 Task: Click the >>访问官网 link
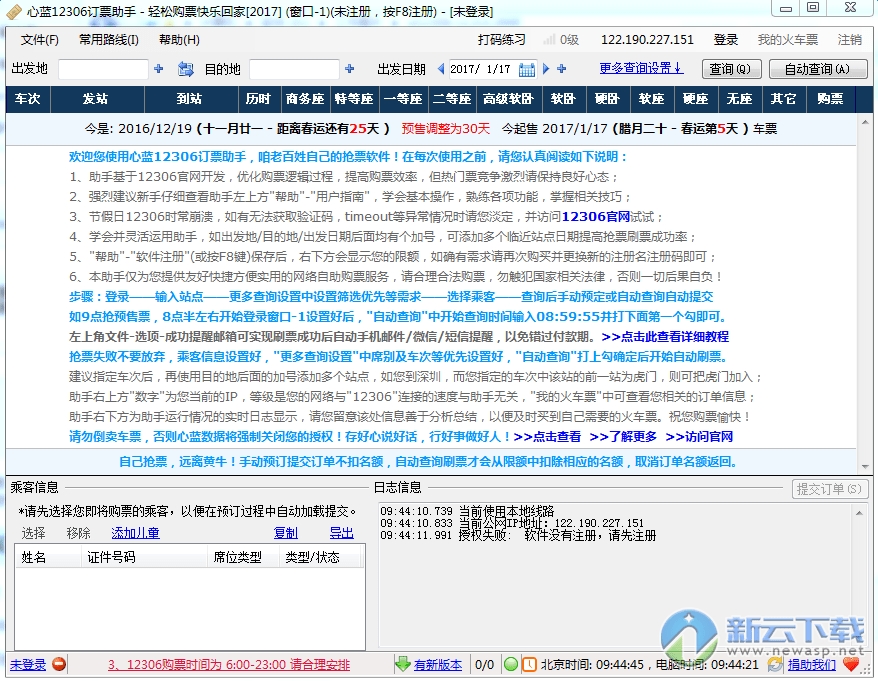[x=699, y=436]
